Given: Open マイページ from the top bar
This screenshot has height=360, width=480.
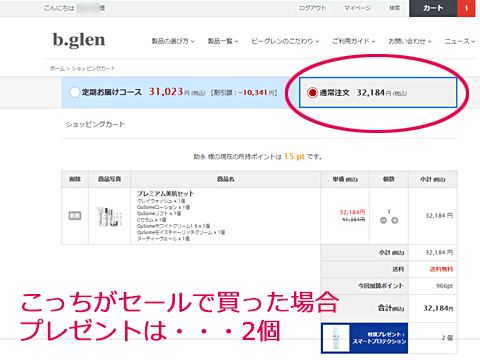Looking at the screenshot, I should (357, 8).
